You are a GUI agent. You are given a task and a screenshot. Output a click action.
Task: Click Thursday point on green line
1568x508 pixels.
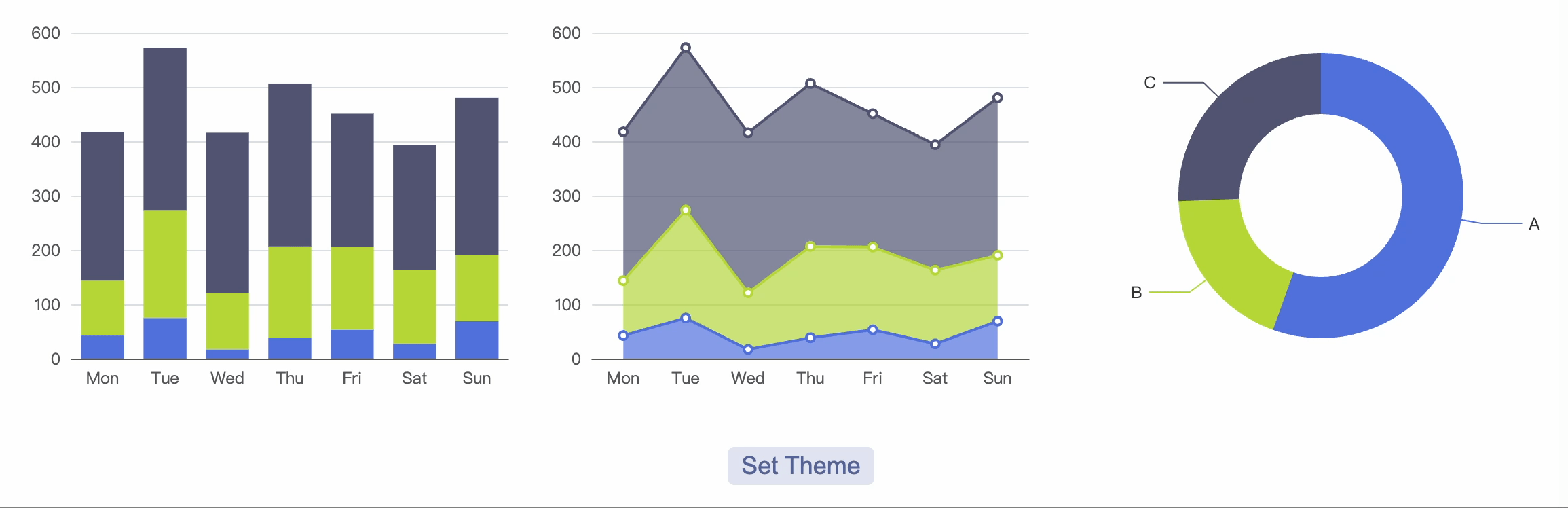810,247
